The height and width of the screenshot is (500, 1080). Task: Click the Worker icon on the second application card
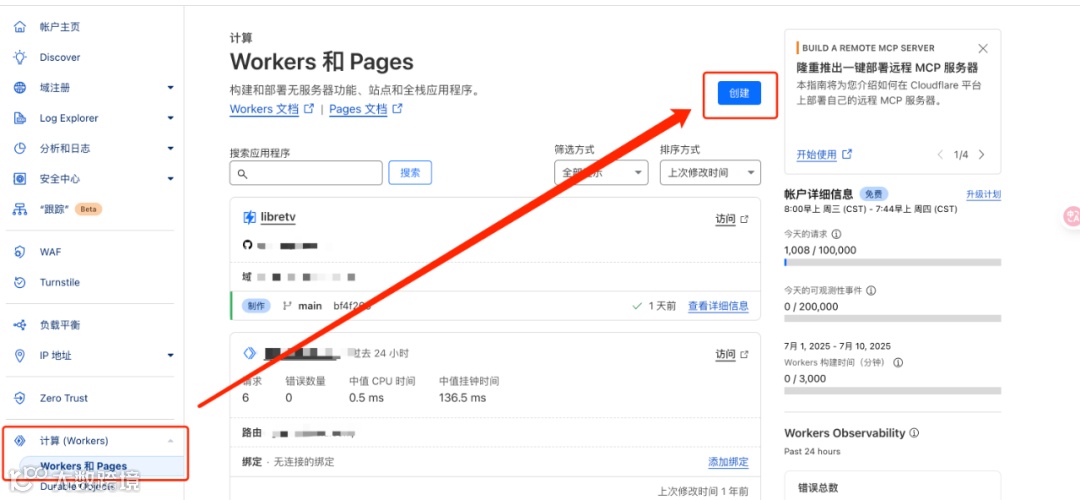point(249,353)
